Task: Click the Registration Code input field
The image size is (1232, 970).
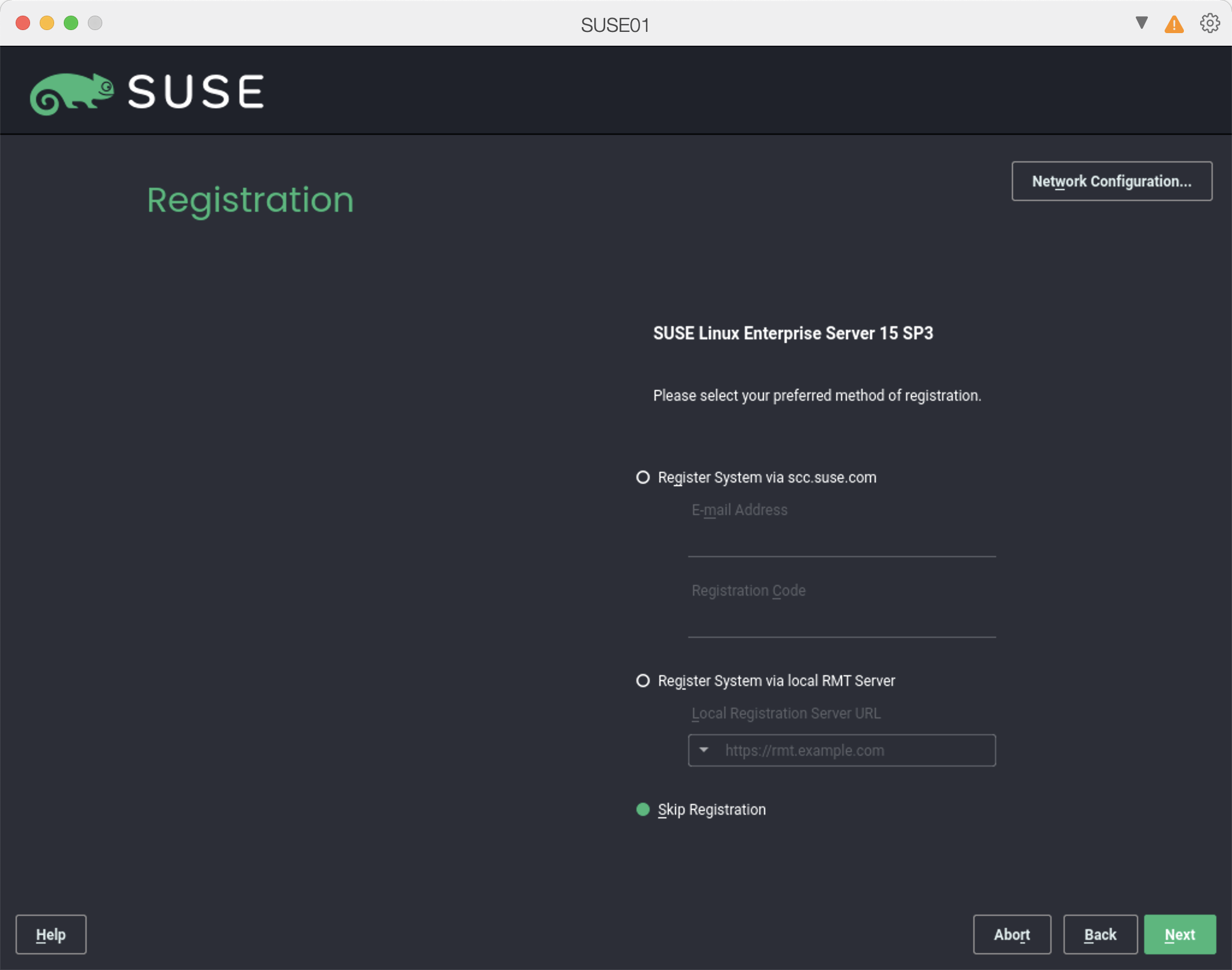Action: coord(841,622)
